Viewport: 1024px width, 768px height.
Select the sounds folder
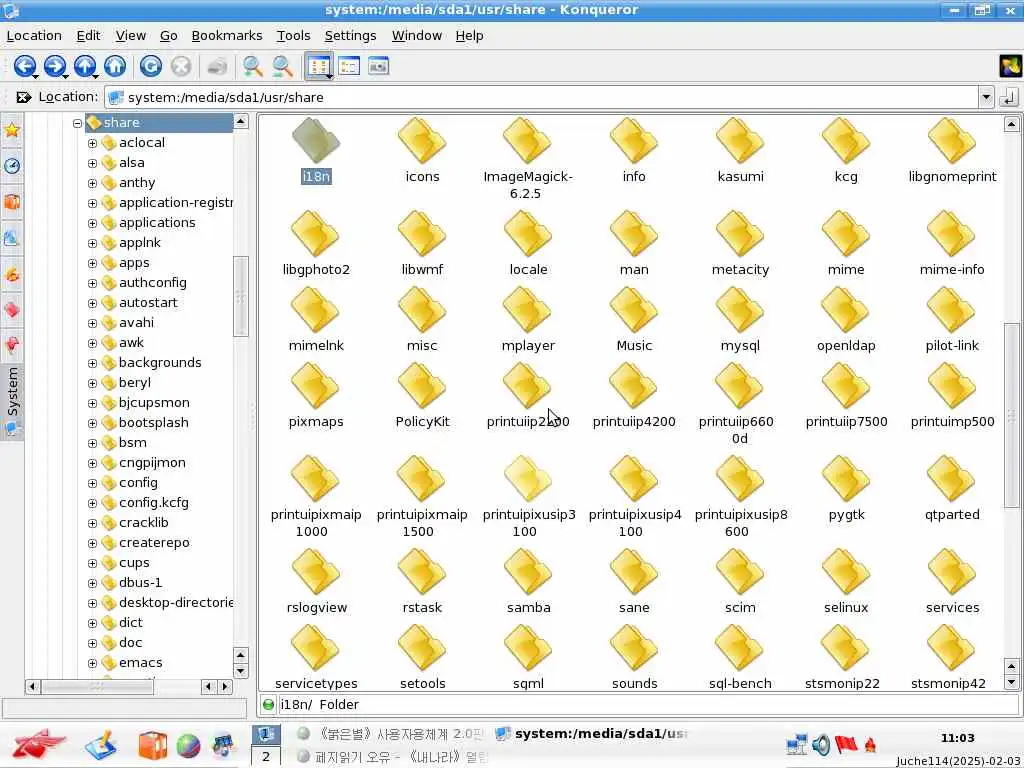pyautogui.click(x=634, y=658)
